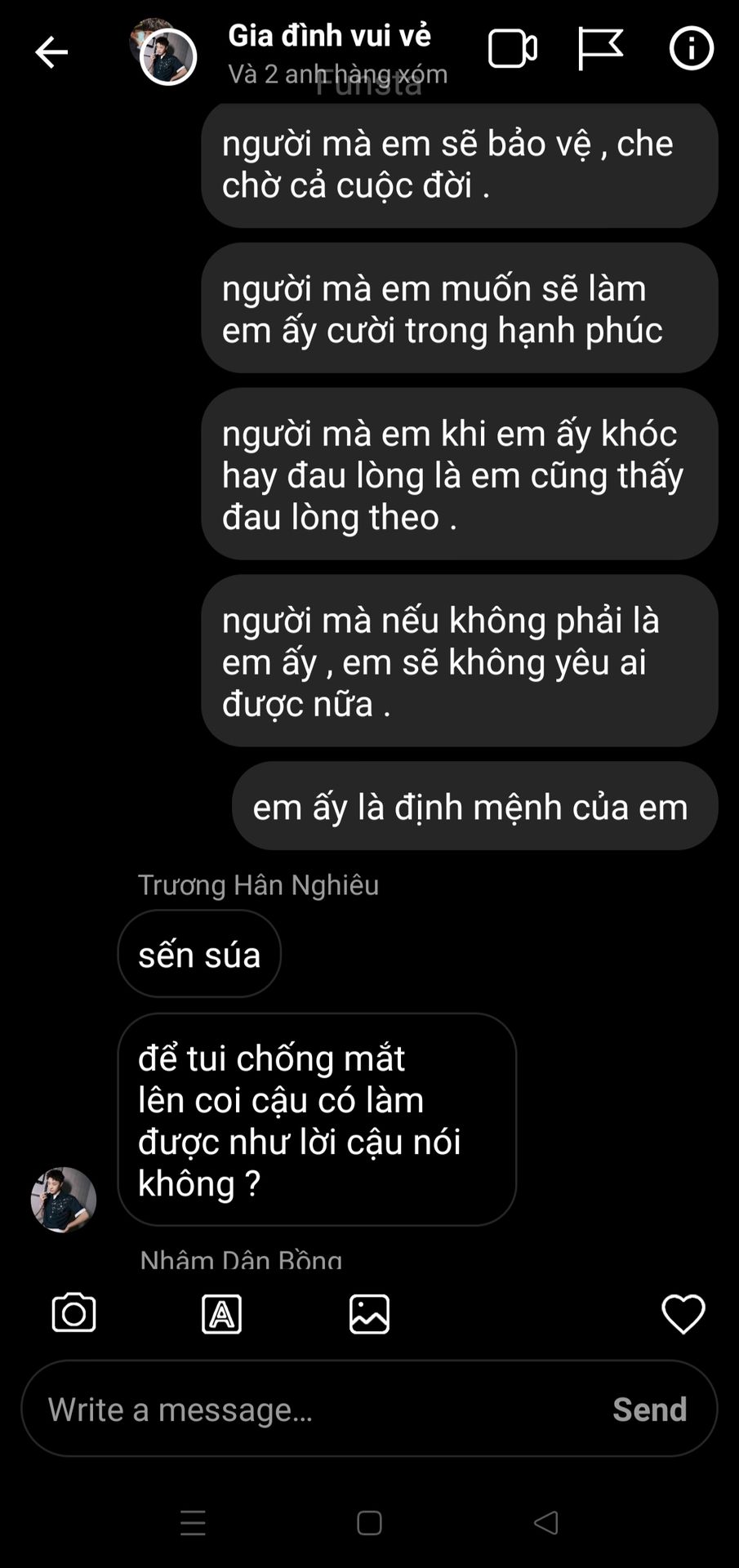Image resolution: width=739 pixels, height=1568 pixels.
Task: Open Gia đình vui vẻ group title
Action: (x=329, y=35)
